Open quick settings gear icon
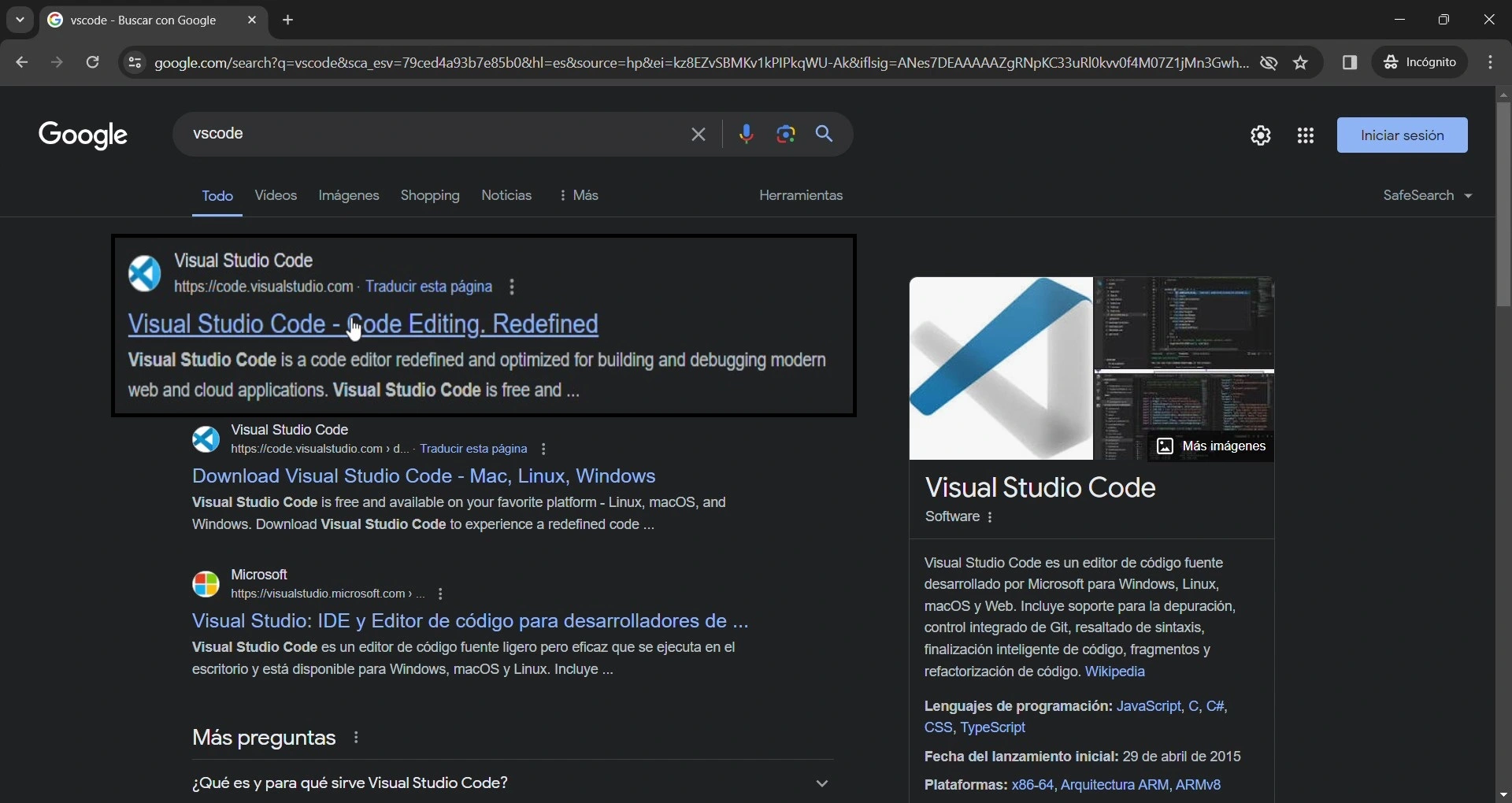 (1262, 135)
